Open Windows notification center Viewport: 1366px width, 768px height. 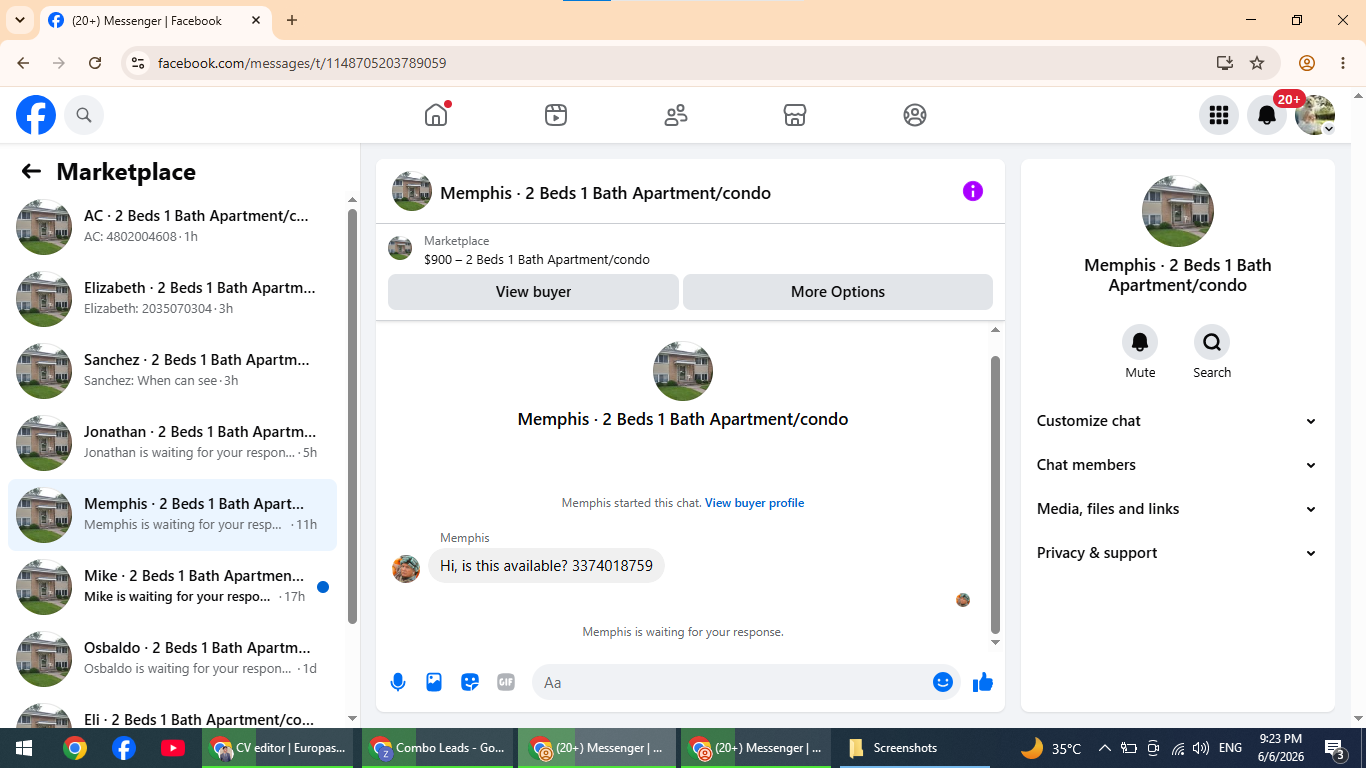(1335, 748)
